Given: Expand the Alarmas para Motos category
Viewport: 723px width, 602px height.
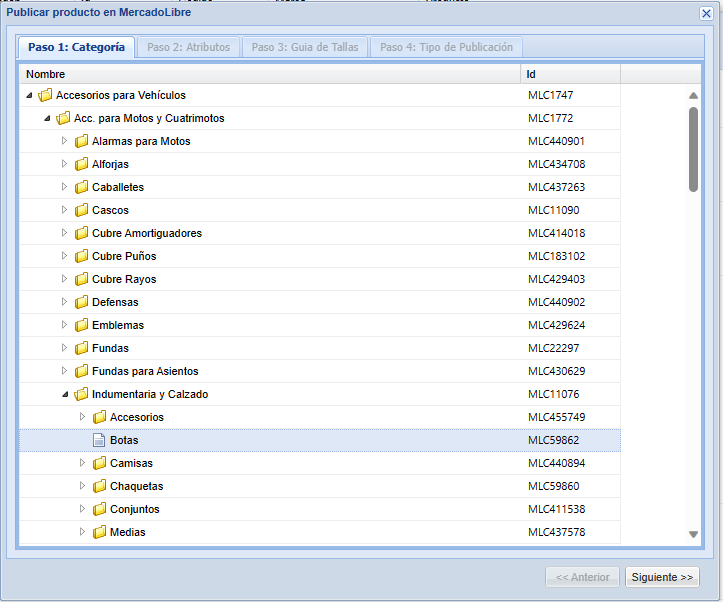Looking at the screenshot, I should point(65,141).
